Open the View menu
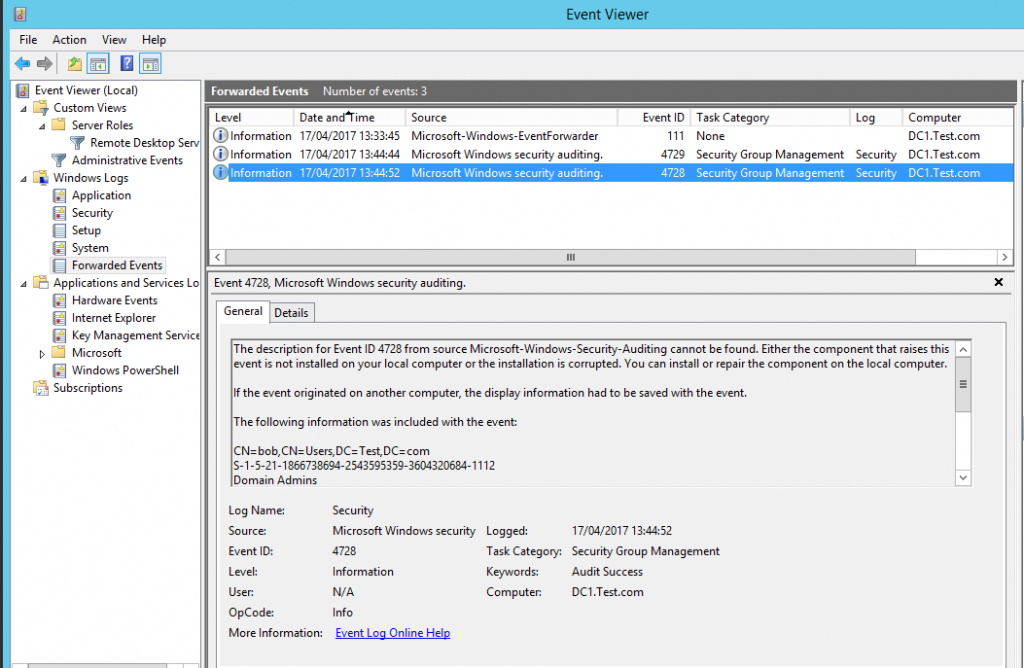 coord(114,40)
